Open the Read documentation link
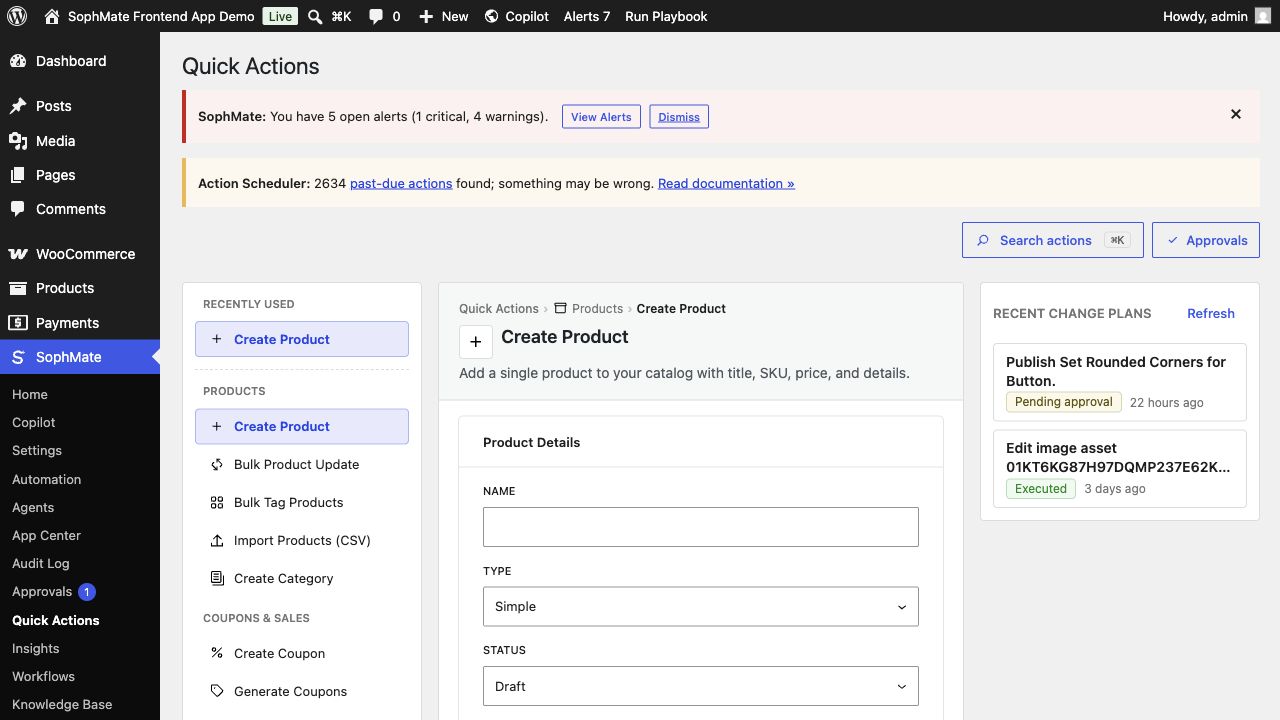The image size is (1280, 720). coord(726,183)
